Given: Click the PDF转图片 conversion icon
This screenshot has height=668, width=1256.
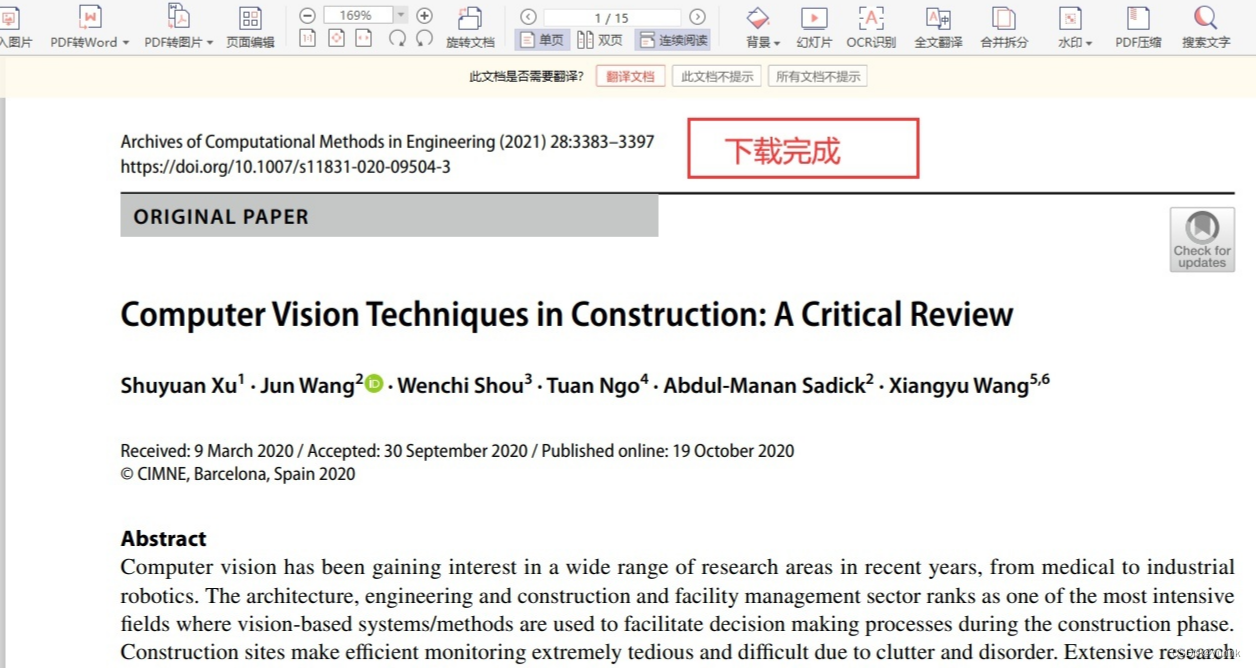Looking at the screenshot, I should 178,17.
